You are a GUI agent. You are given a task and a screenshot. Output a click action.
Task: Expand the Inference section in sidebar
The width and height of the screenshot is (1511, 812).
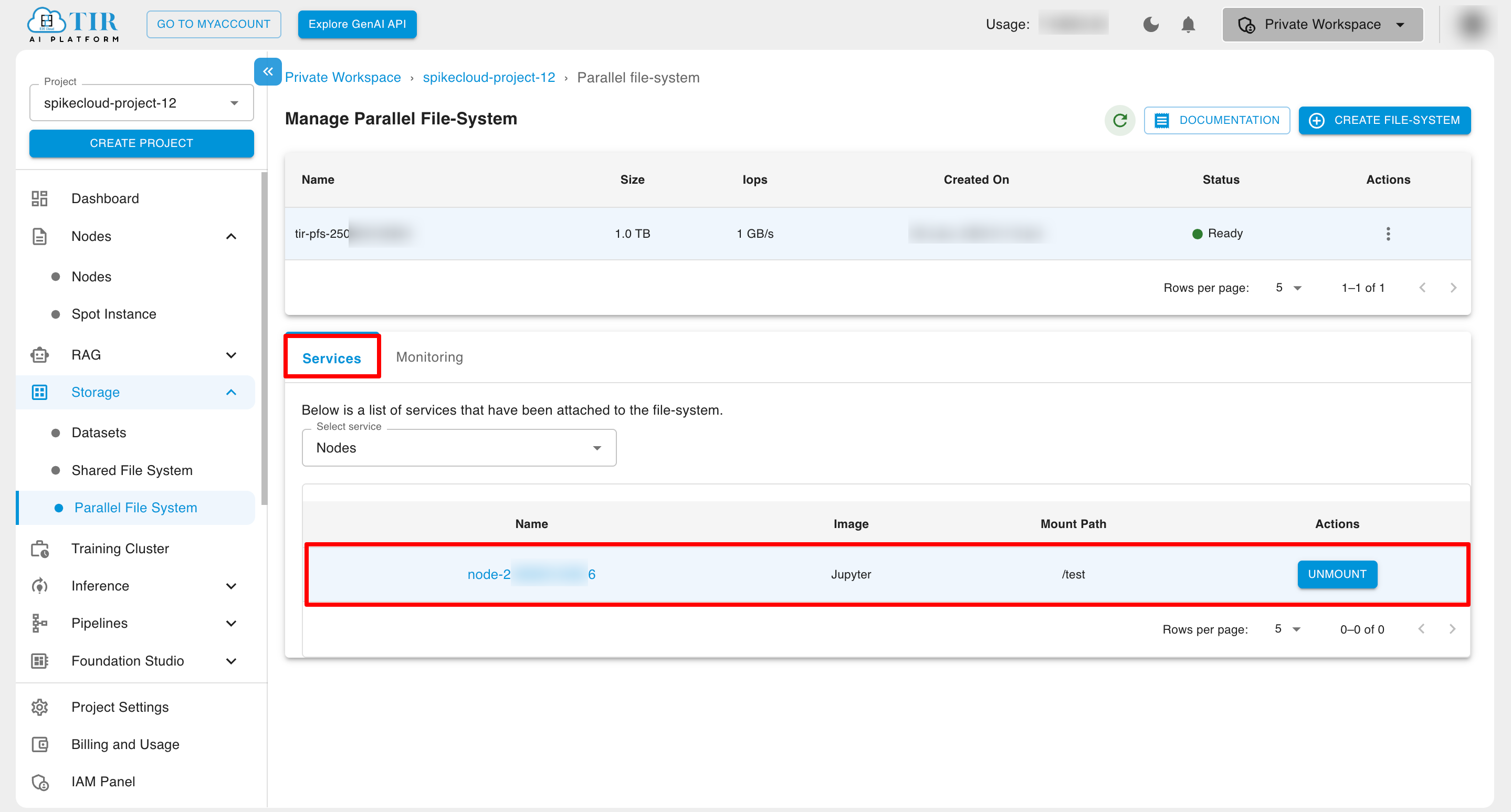click(x=231, y=586)
